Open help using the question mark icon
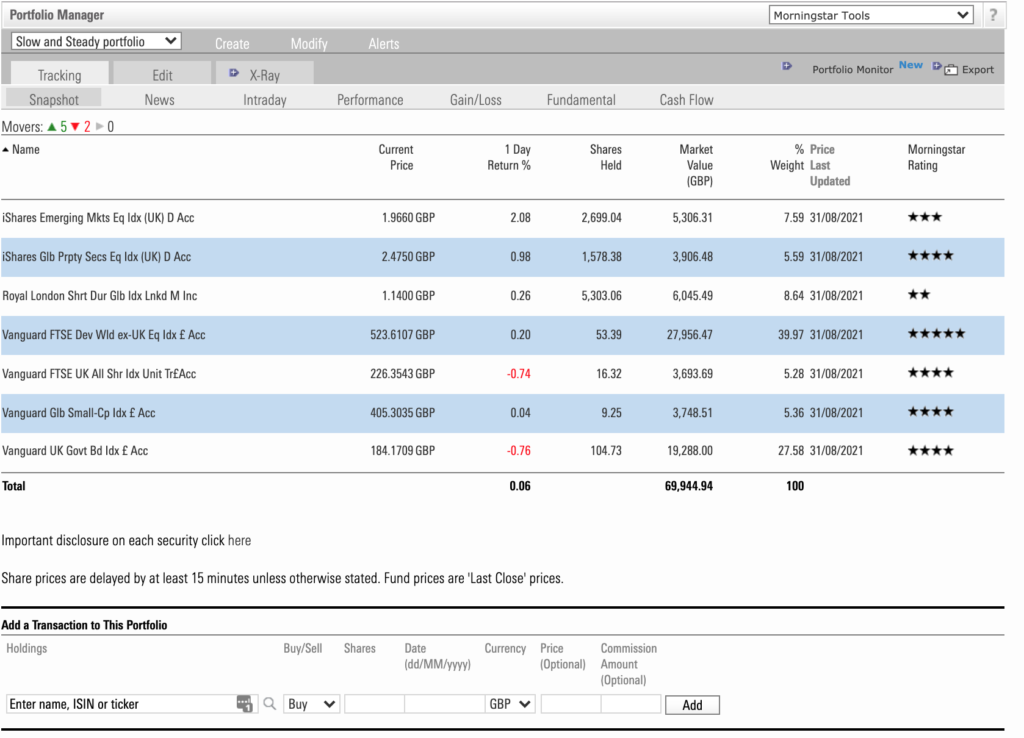This screenshot has width=1024, height=738. coord(992,14)
